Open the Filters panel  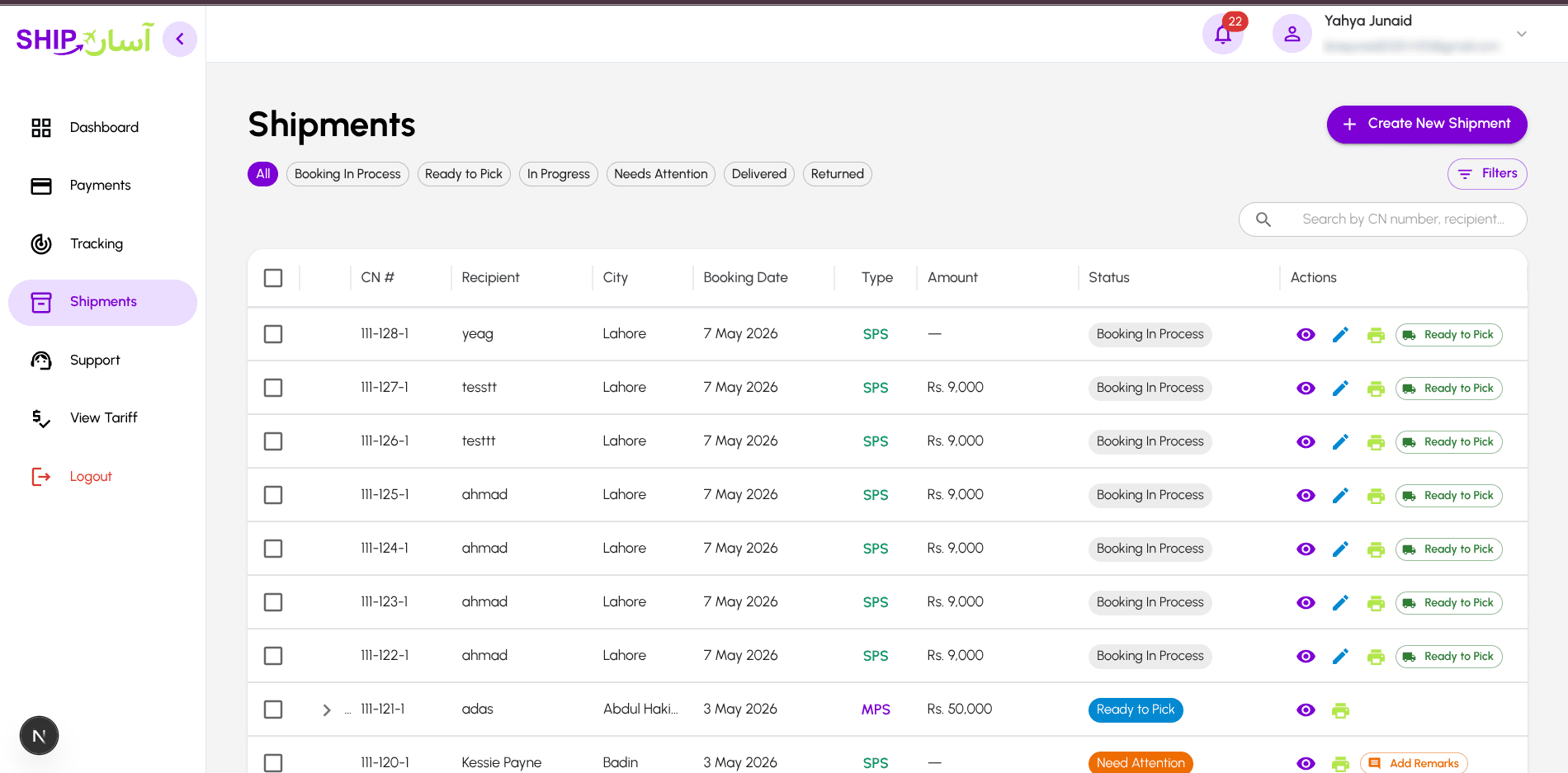click(x=1487, y=174)
